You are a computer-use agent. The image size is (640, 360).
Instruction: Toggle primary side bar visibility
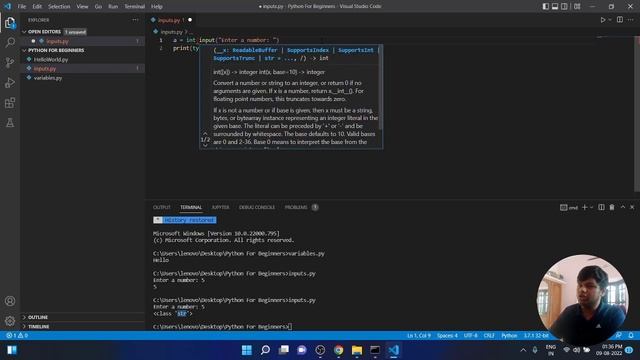click(546, 6)
